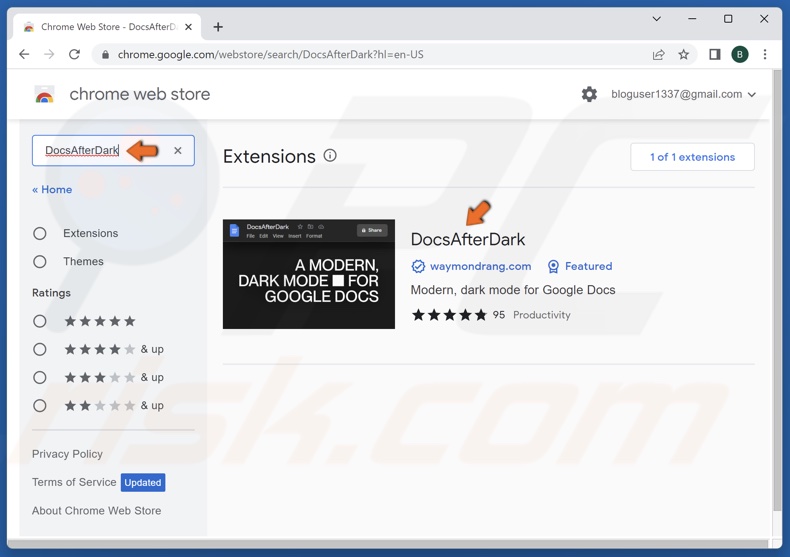Filter by three stars & up
This screenshot has width=790, height=557.
click(40, 377)
